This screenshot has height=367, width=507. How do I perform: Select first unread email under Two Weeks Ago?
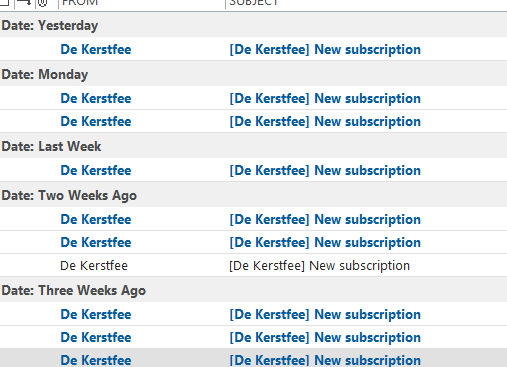pyautogui.click(x=253, y=219)
